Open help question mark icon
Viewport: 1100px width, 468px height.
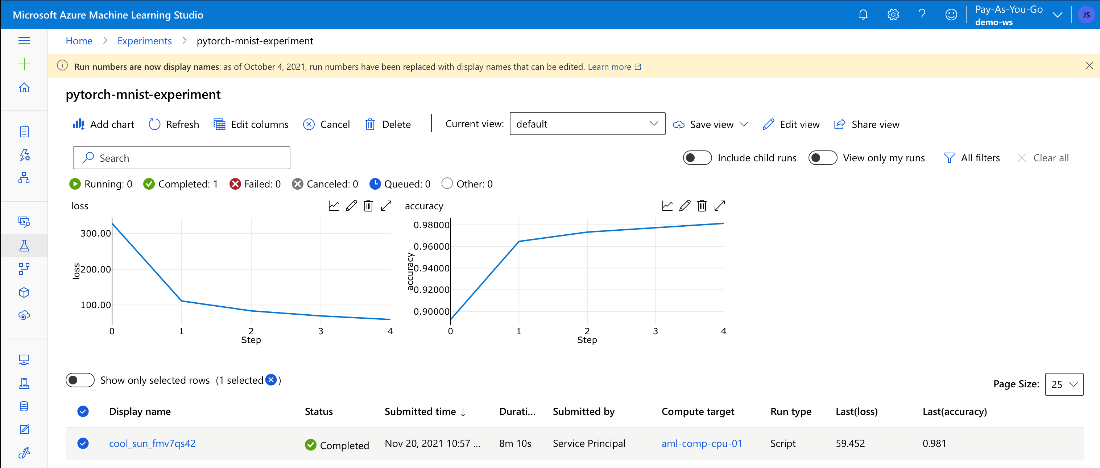tap(922, 14)
